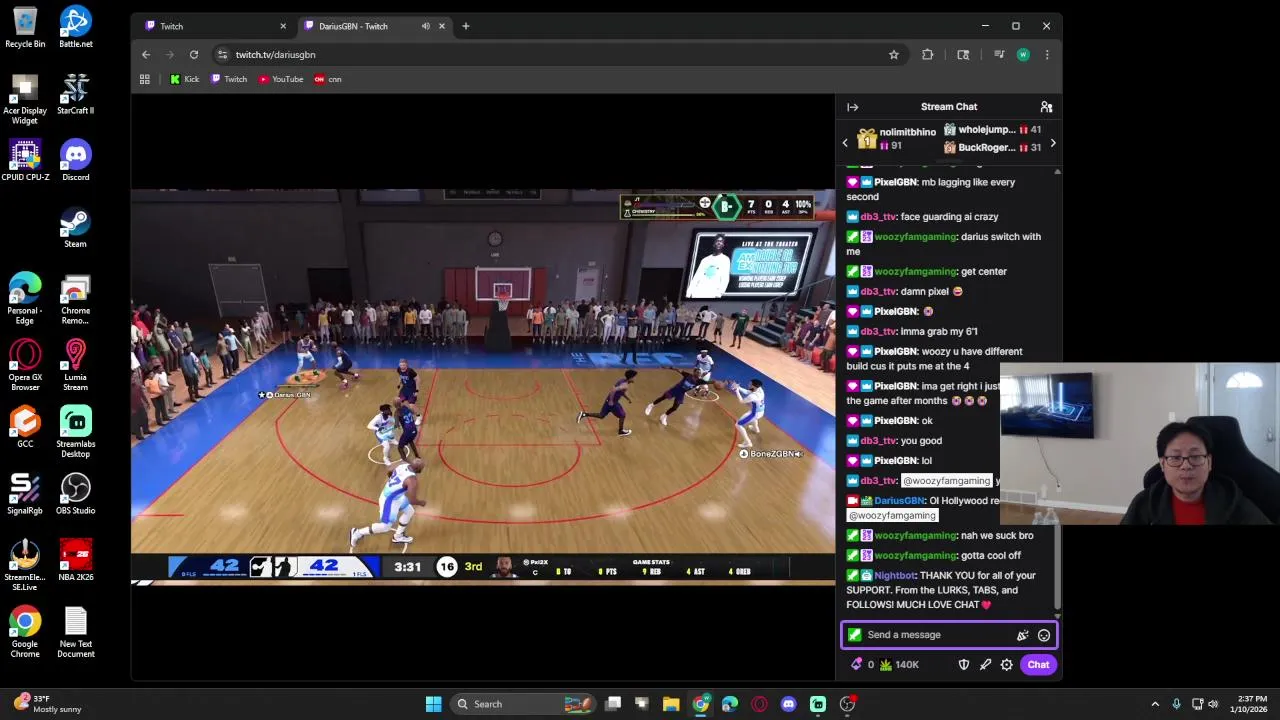Screen dimensions: 1280x720
Task: Click the basketball game stream video
Action: click(483, 385)
